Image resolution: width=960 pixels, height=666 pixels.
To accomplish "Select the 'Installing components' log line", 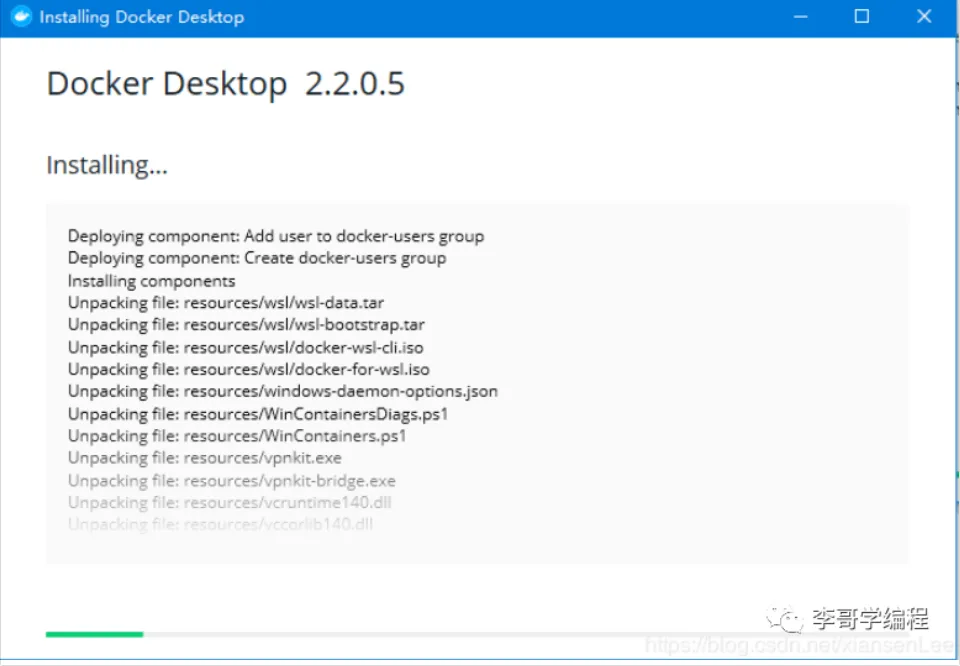I will coord(151,281).
